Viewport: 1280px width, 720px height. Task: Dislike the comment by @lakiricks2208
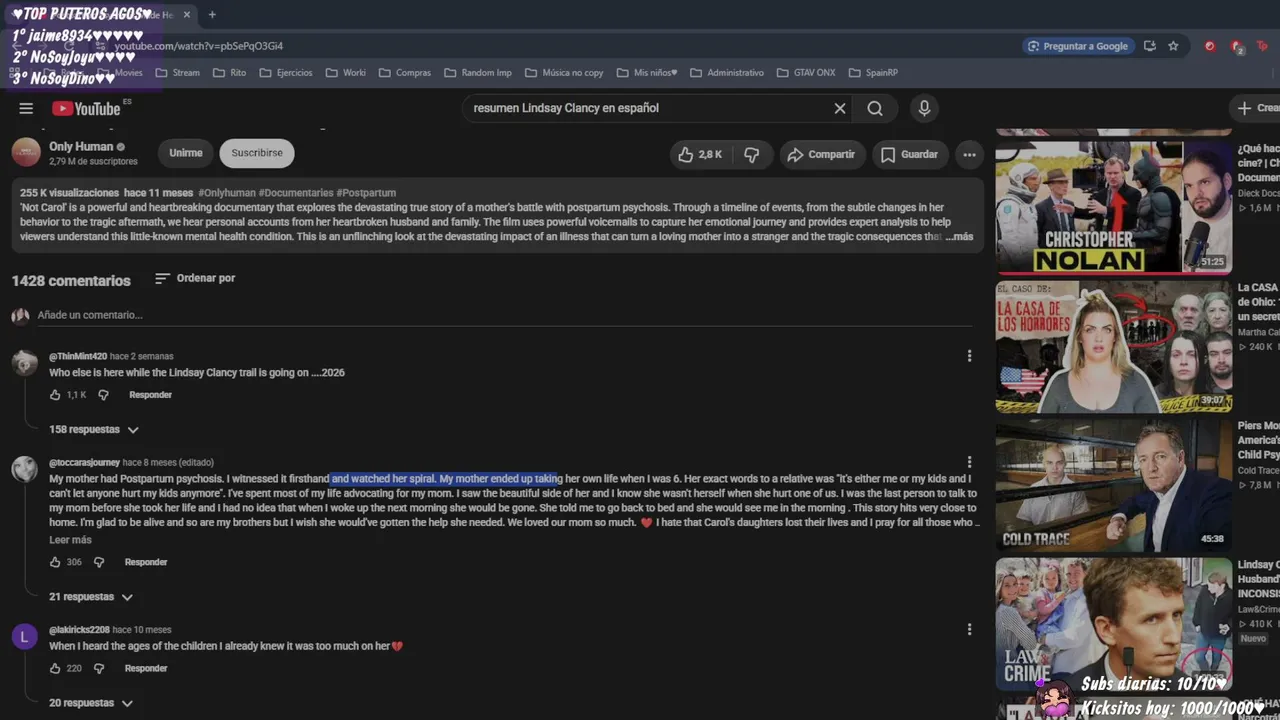[99, 669]
